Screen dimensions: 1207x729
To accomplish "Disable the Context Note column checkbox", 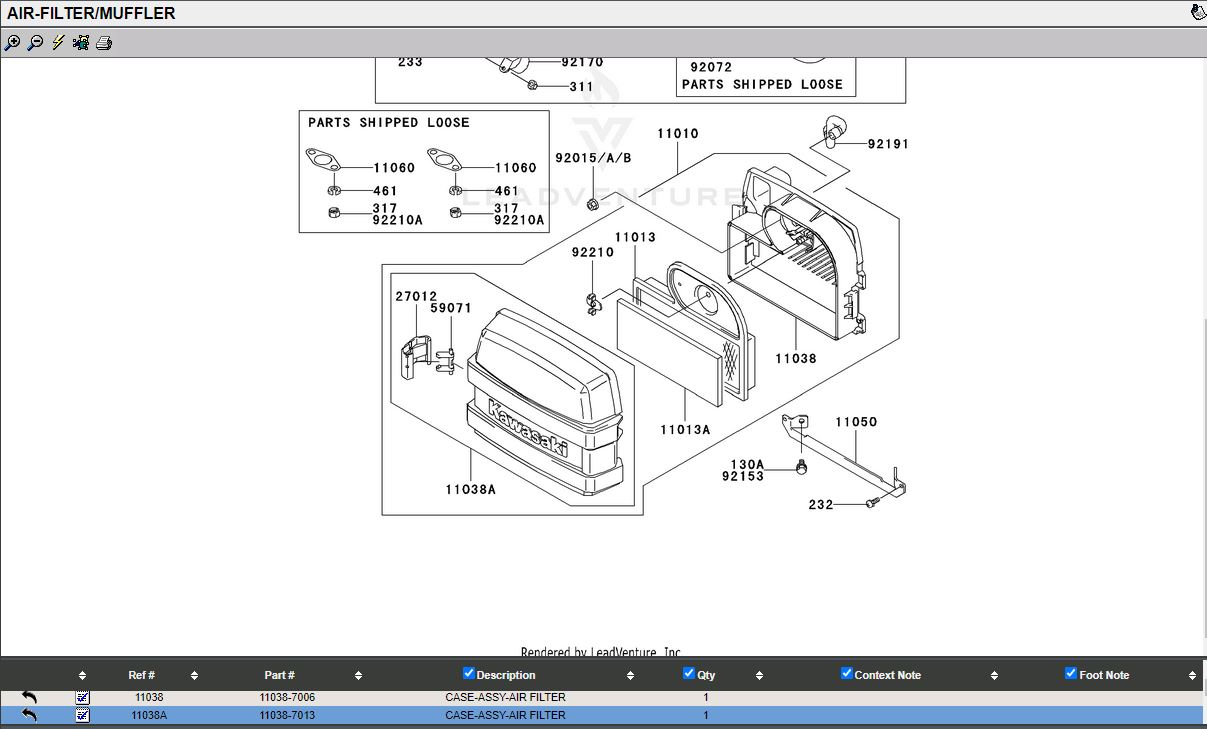I will (x=846, y=674).
